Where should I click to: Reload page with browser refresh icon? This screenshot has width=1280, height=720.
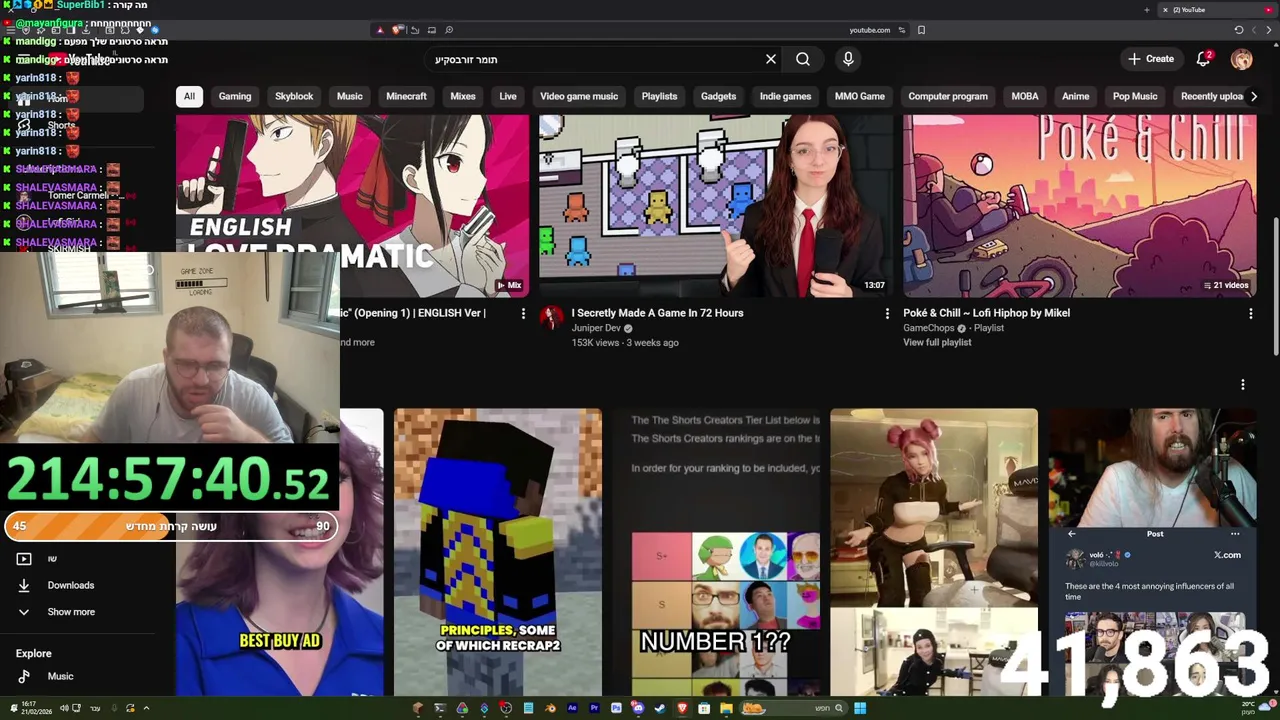point(1239,30)
